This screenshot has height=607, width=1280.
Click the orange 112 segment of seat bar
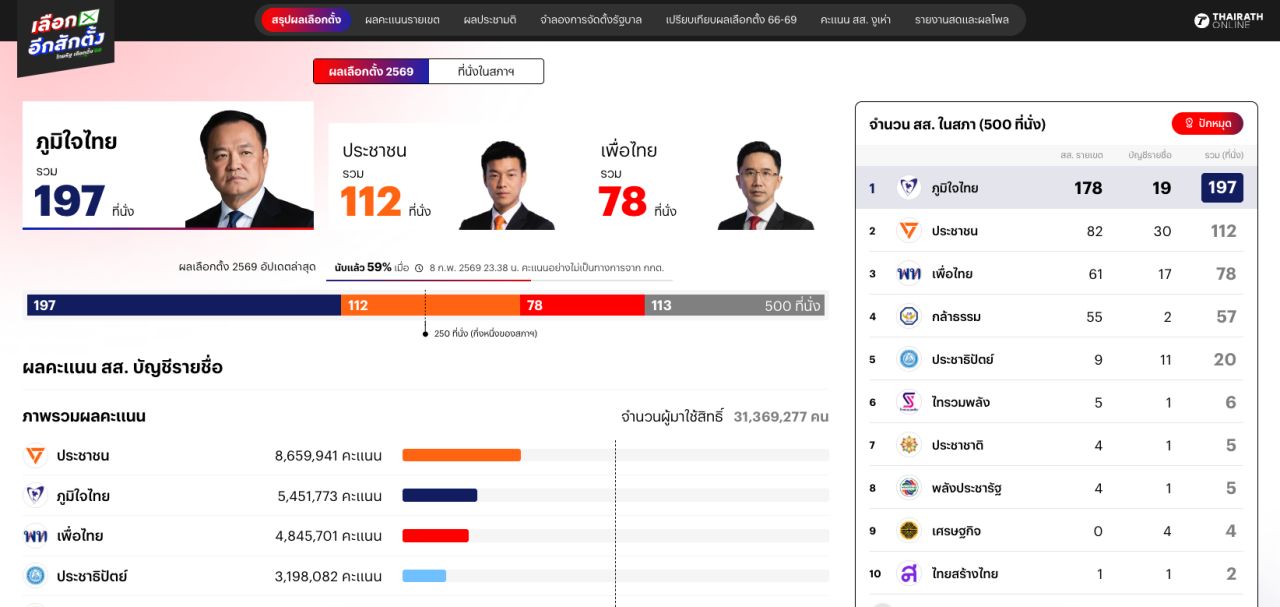tap(430, 305)
